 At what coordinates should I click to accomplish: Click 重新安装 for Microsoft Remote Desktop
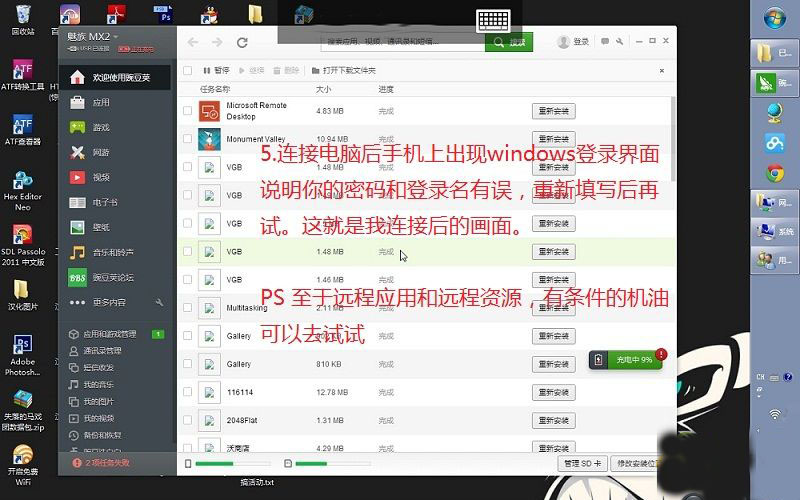(x=553, y=111)
